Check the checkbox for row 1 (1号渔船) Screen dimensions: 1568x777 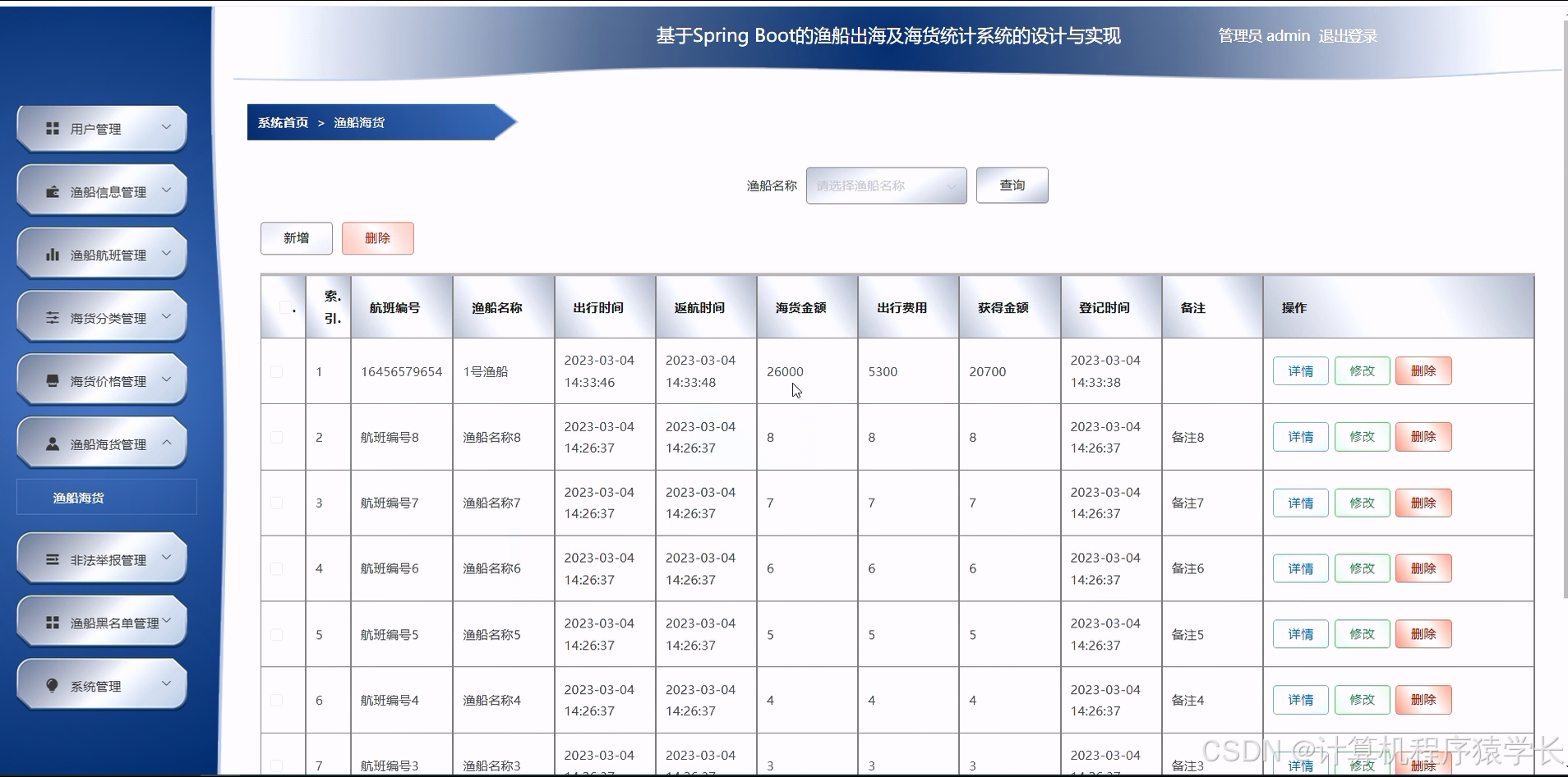pyautogui.click(x=276, y=371)
